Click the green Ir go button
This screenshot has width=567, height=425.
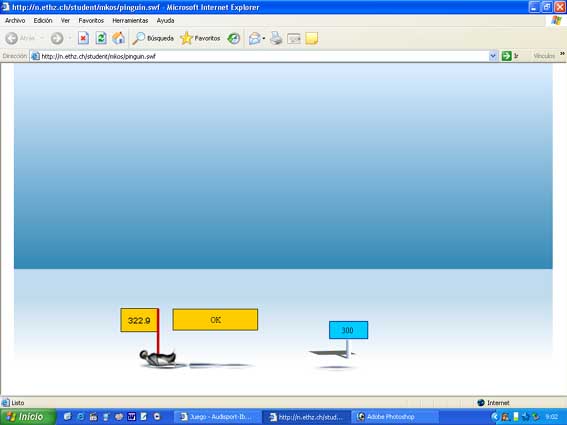[x=506, y=56]
